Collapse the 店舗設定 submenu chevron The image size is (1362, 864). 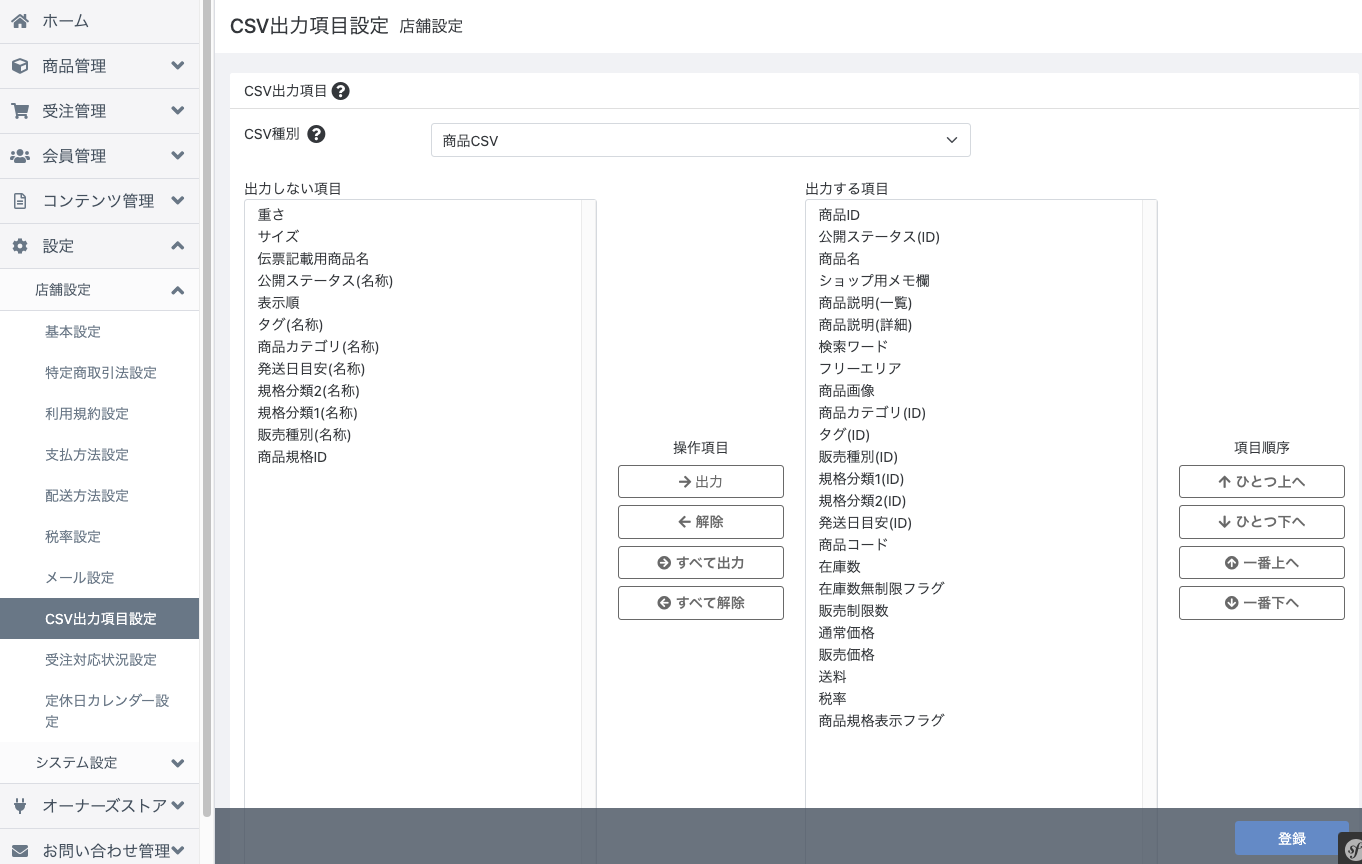point(178,290)
